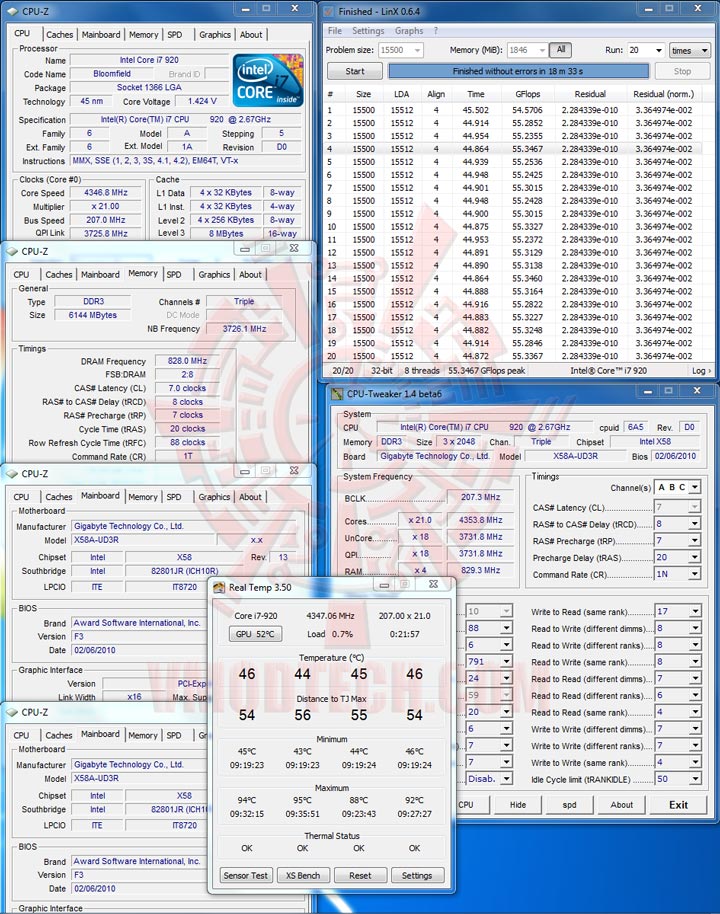The width and height of the screenshot is (720, 914).
Task: Open the Settings menu in LinX
Action: (368, 31)
